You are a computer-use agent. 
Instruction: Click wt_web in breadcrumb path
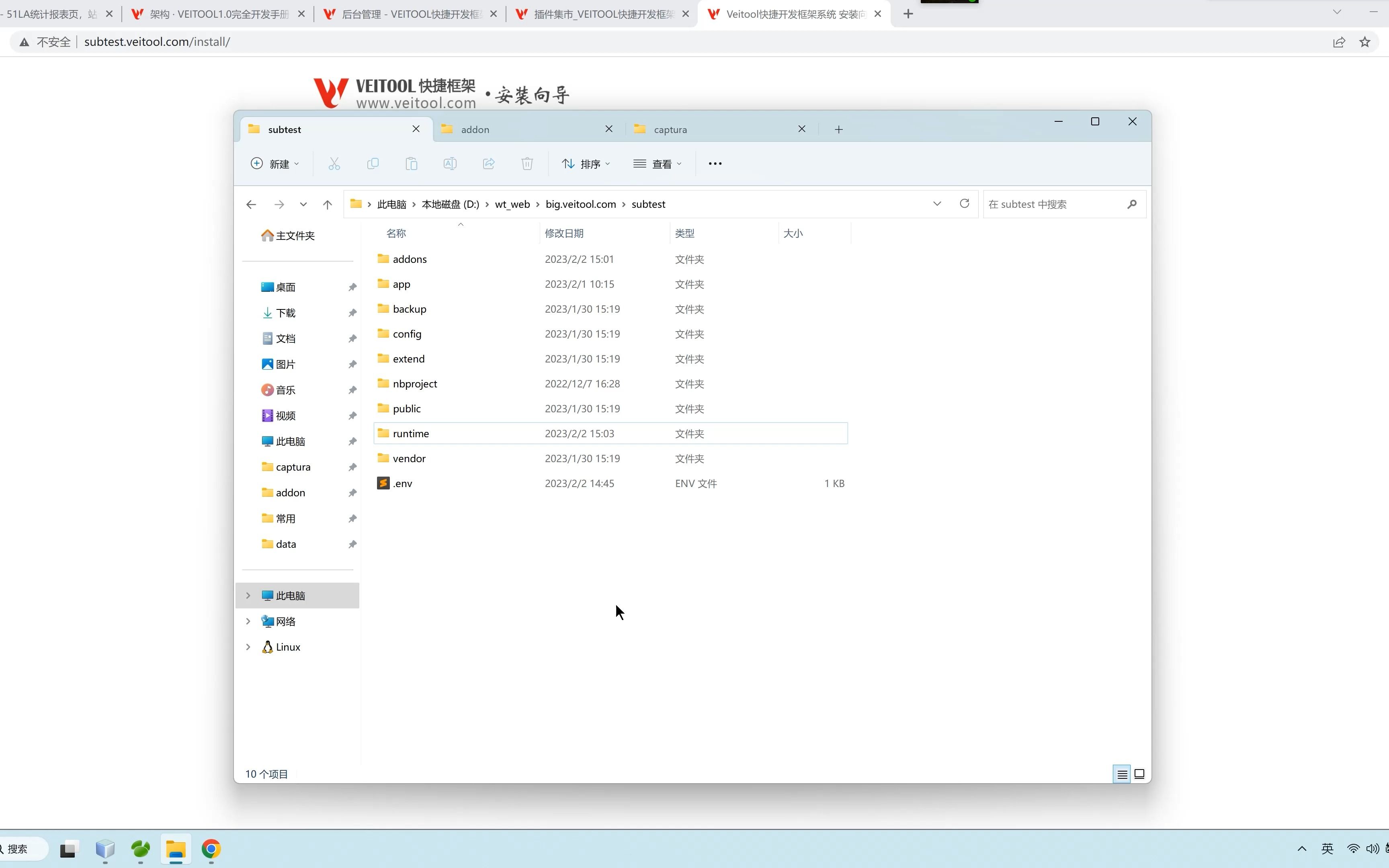(512, 205)
